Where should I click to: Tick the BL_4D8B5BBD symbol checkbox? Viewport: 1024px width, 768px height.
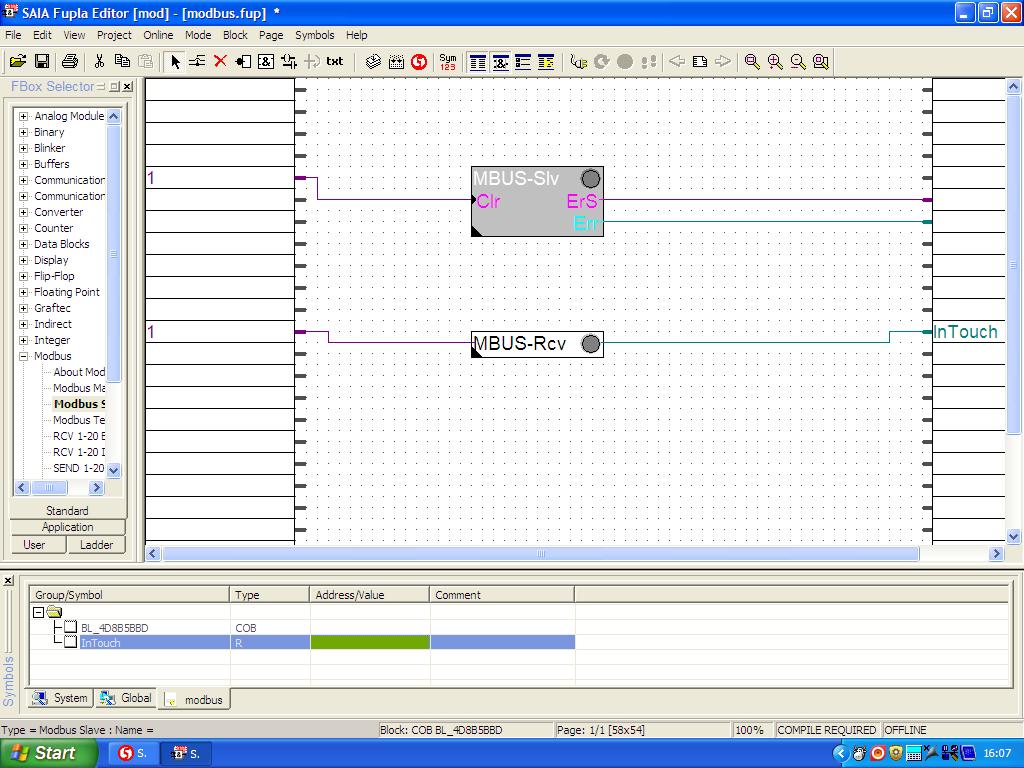pos(71,628)
